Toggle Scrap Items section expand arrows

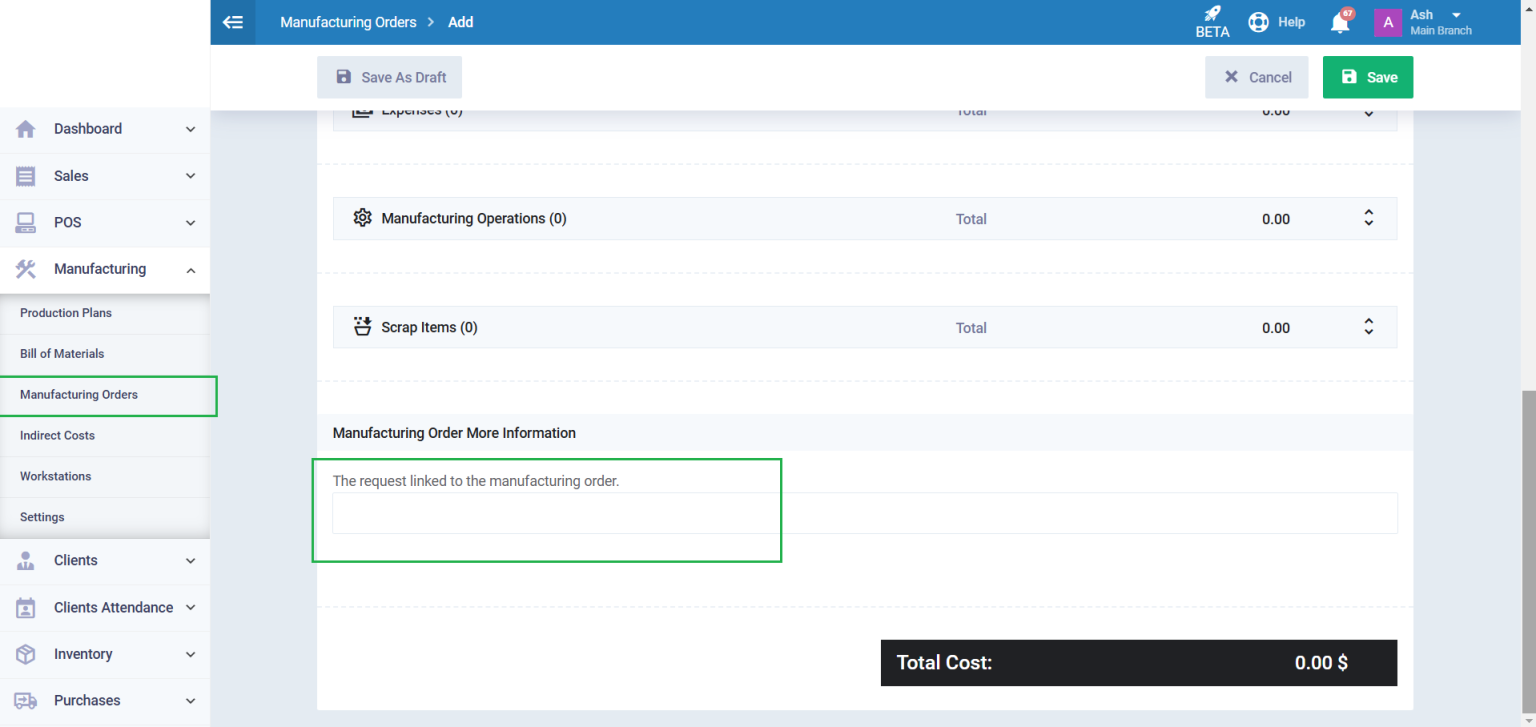[x=1369, y=327]
